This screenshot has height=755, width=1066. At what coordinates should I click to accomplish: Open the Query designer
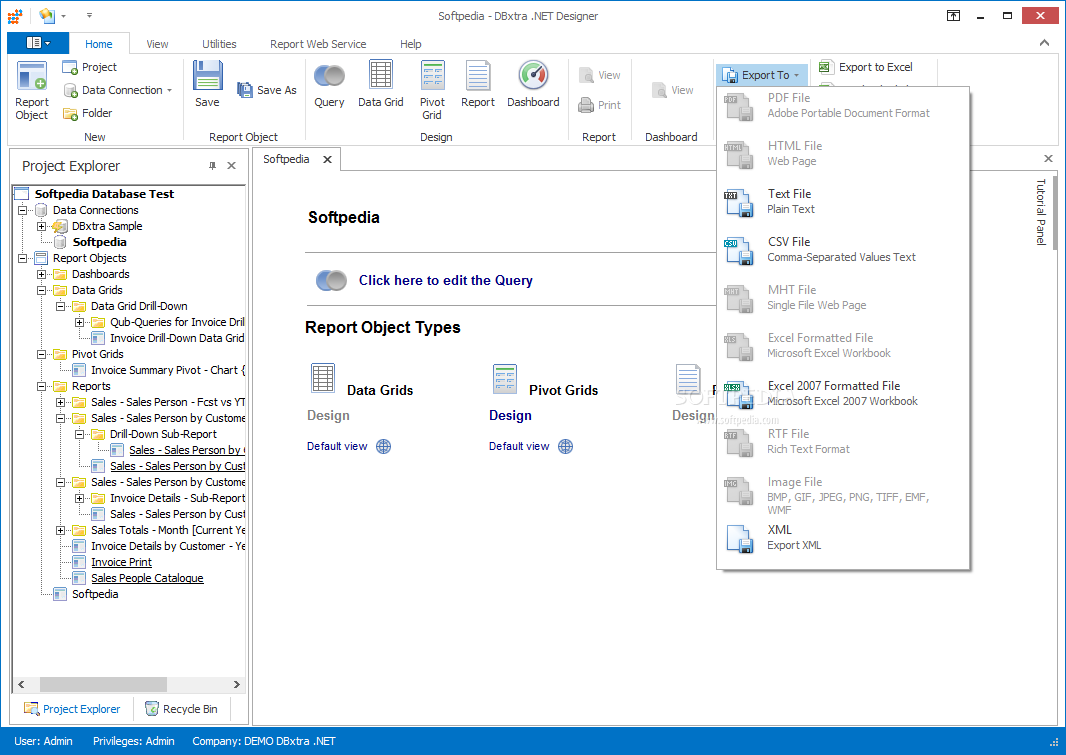[329, 84]
